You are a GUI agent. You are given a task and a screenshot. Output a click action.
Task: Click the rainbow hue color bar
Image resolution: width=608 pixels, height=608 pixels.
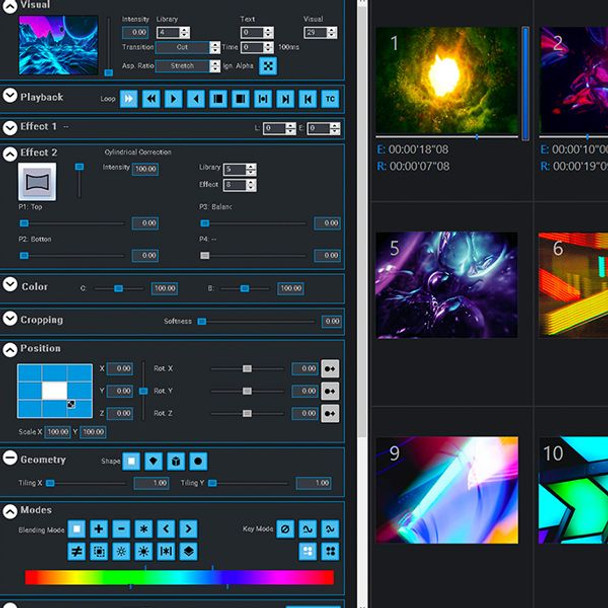coord(179,577)
